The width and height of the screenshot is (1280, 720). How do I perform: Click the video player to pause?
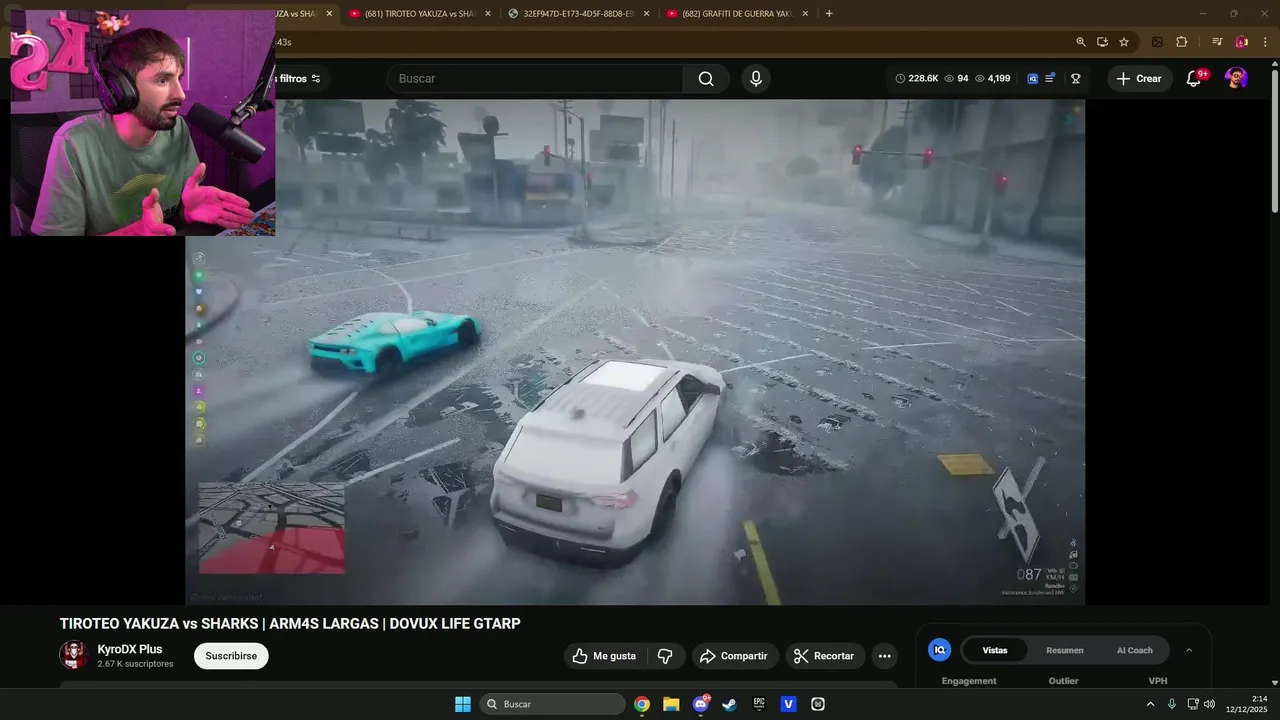(635, 351)
